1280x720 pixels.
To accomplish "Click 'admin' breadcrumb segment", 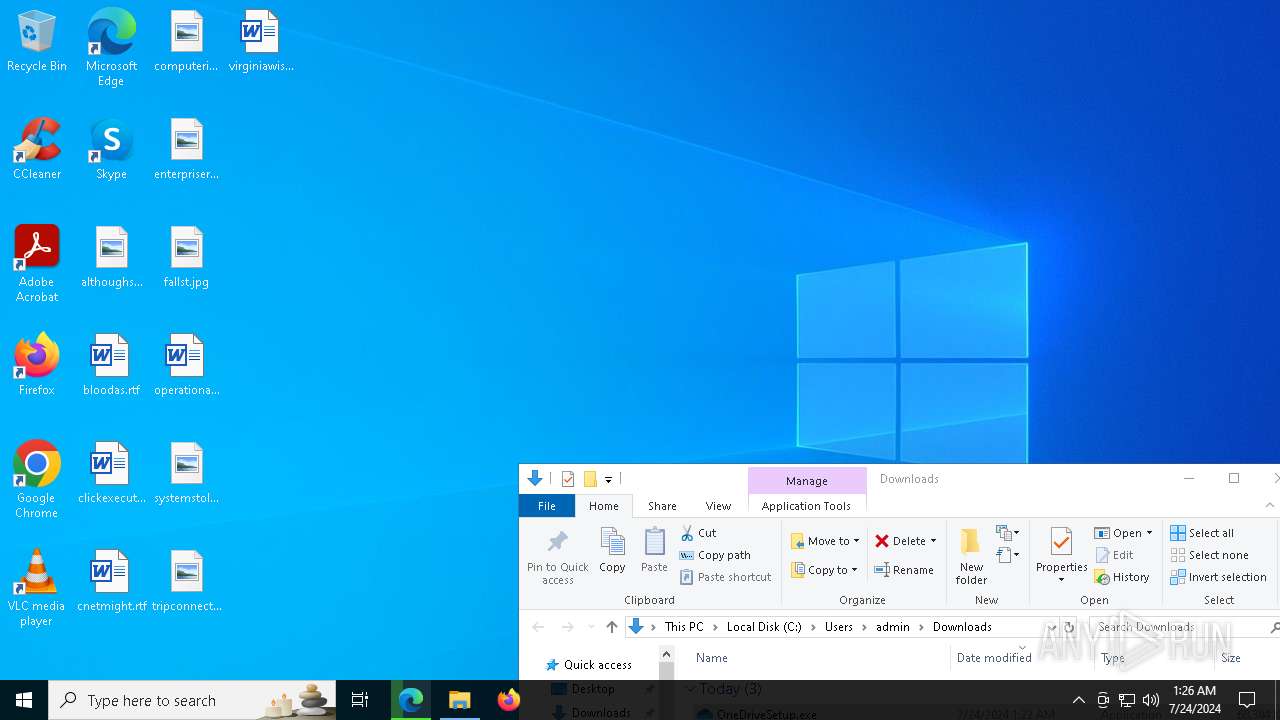I will 893,627.
